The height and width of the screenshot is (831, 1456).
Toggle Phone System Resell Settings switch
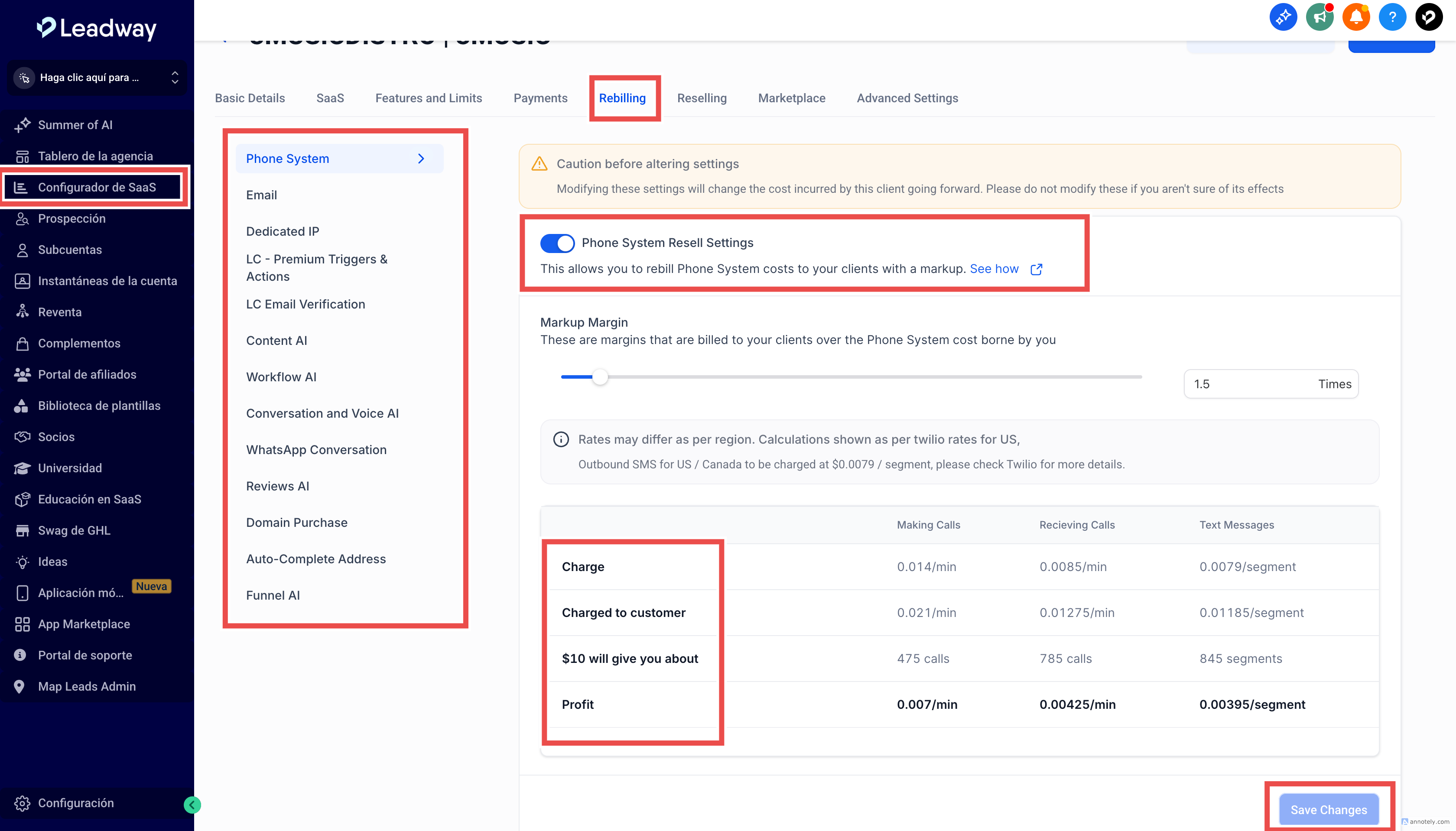coord(557,243)
